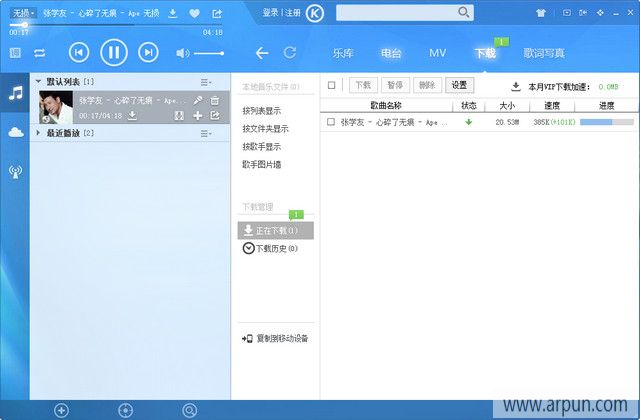Choose 按列表显示 view

click(x=262, y=111)
